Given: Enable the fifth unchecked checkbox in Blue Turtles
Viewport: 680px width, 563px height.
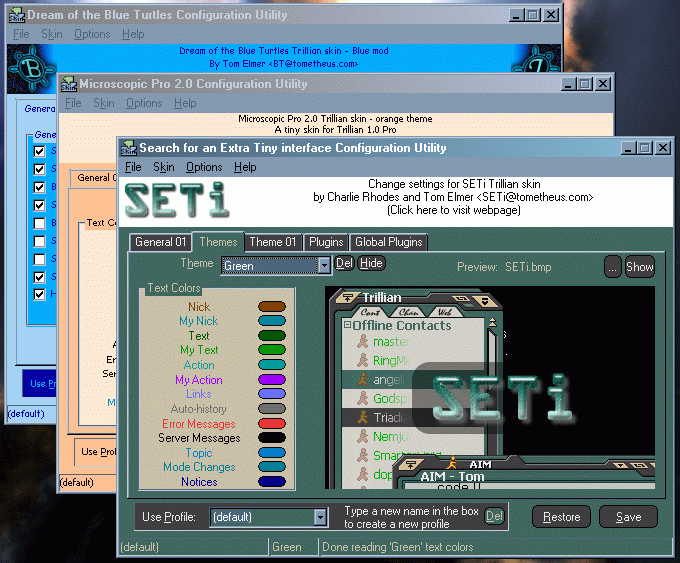Looking at the screenshot, I should tap(39, 223).
